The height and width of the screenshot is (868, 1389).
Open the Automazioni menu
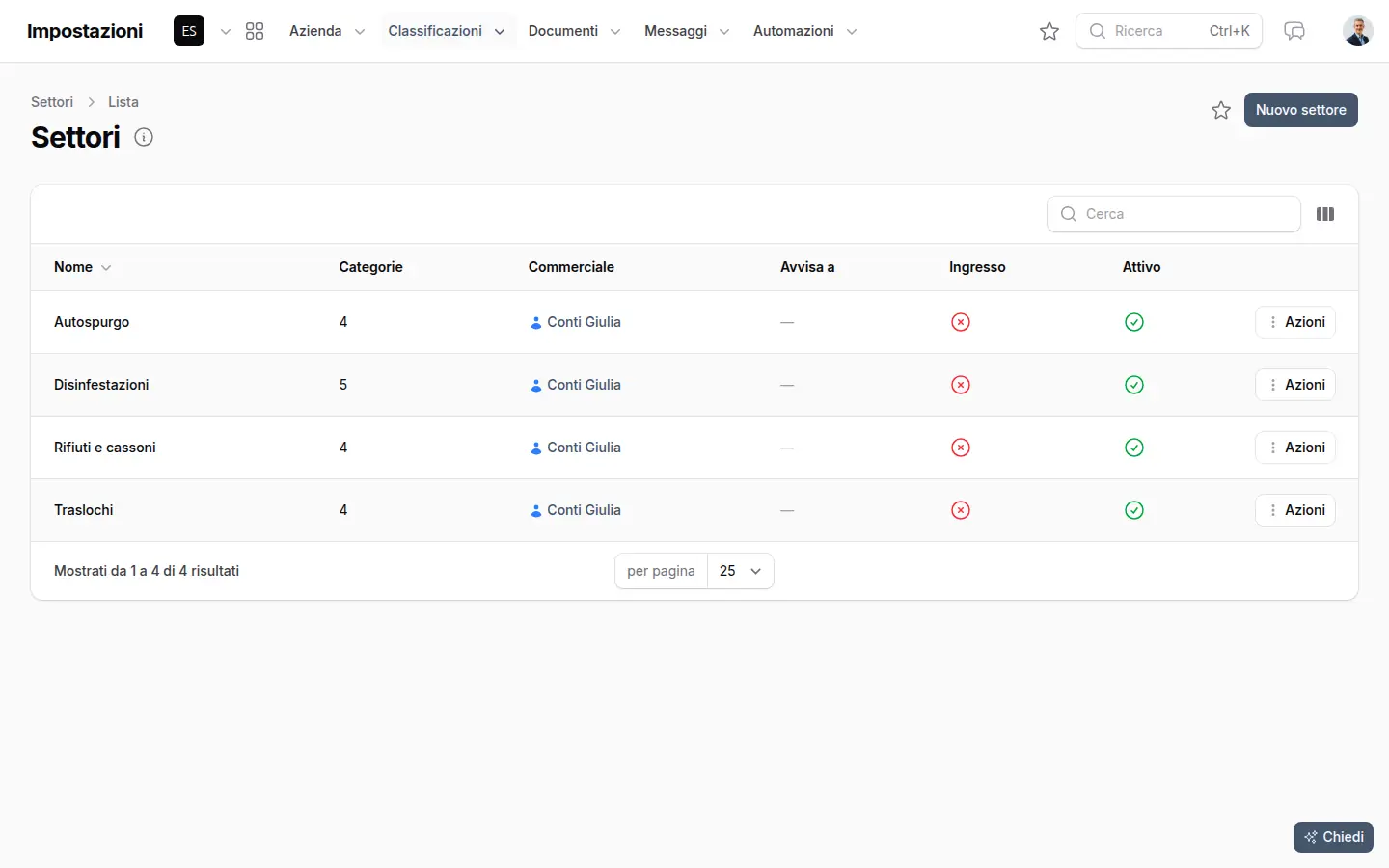pyautogui.click(x=805, y=31)
